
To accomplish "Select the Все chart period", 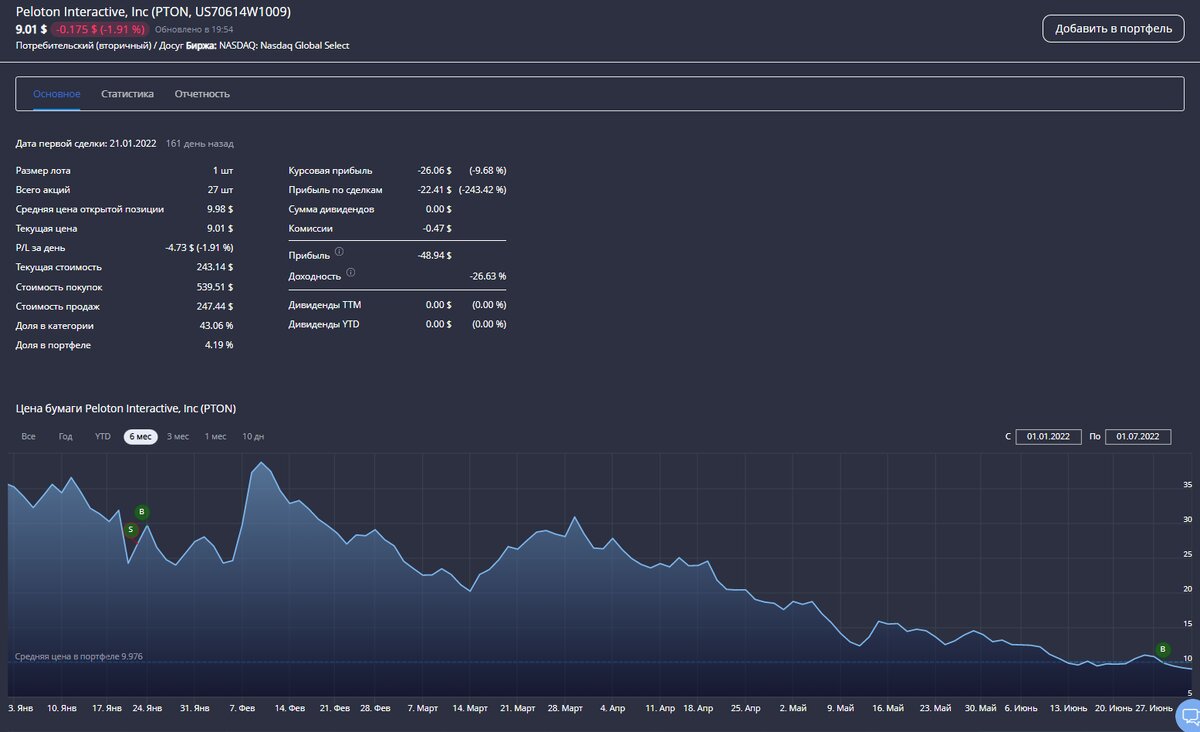I will [x=28, y=436].
